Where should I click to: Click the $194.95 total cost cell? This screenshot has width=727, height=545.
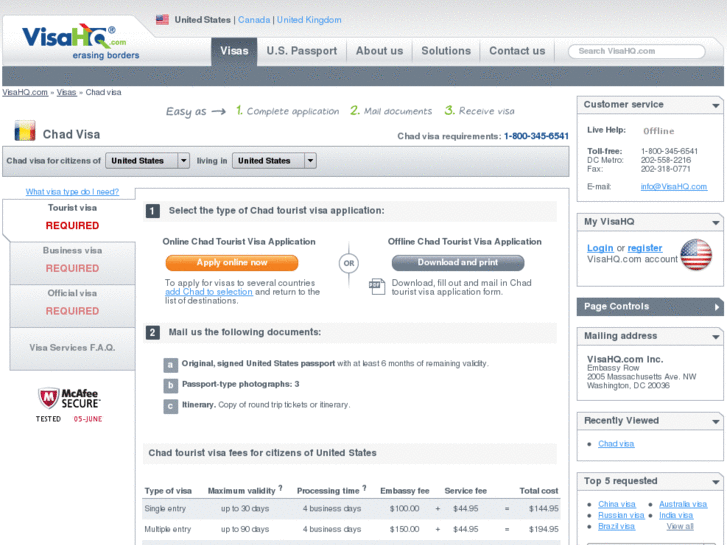click(x=543, y=529)
